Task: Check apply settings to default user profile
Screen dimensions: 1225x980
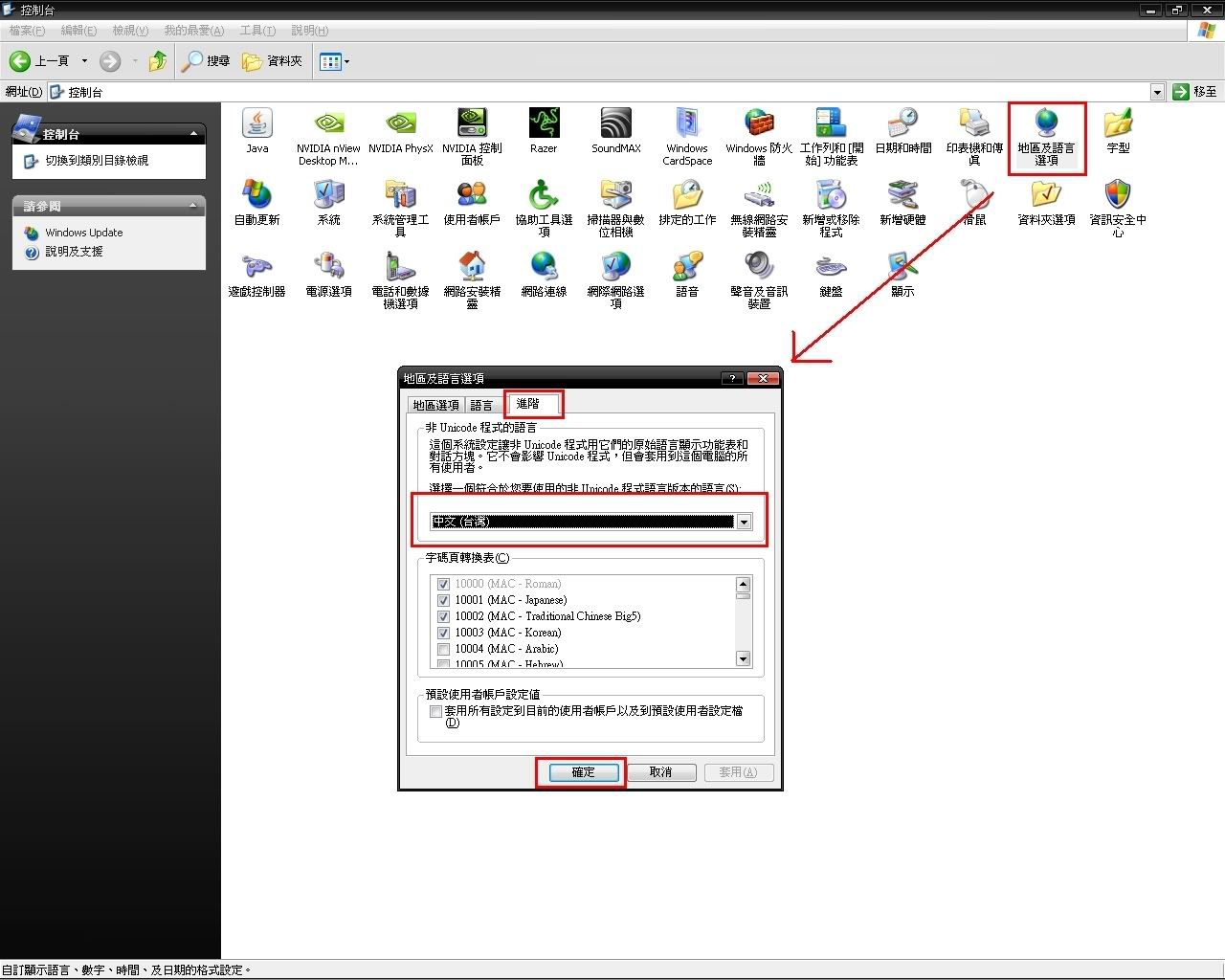Action: 435,711
